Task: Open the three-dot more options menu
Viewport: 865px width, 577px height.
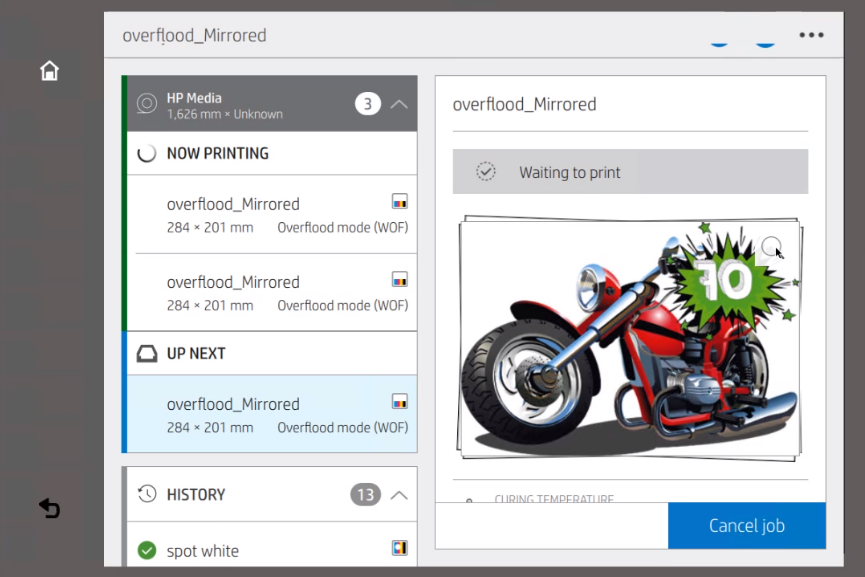Action: pyautogui.click(x=811, y=35)
